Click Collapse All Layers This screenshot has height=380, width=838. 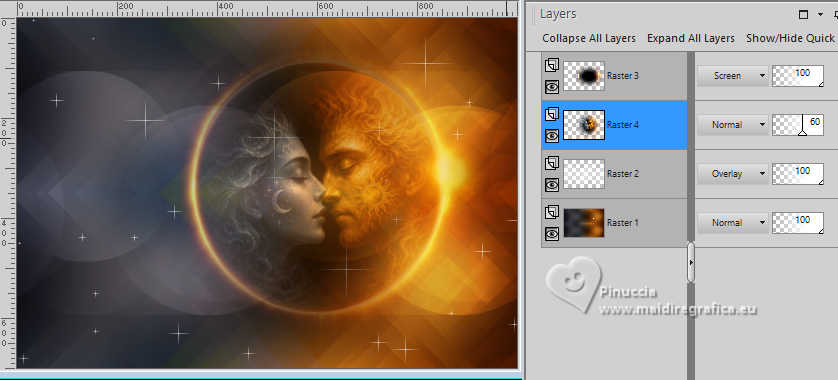pyautogui.click(x=589, y=38)
